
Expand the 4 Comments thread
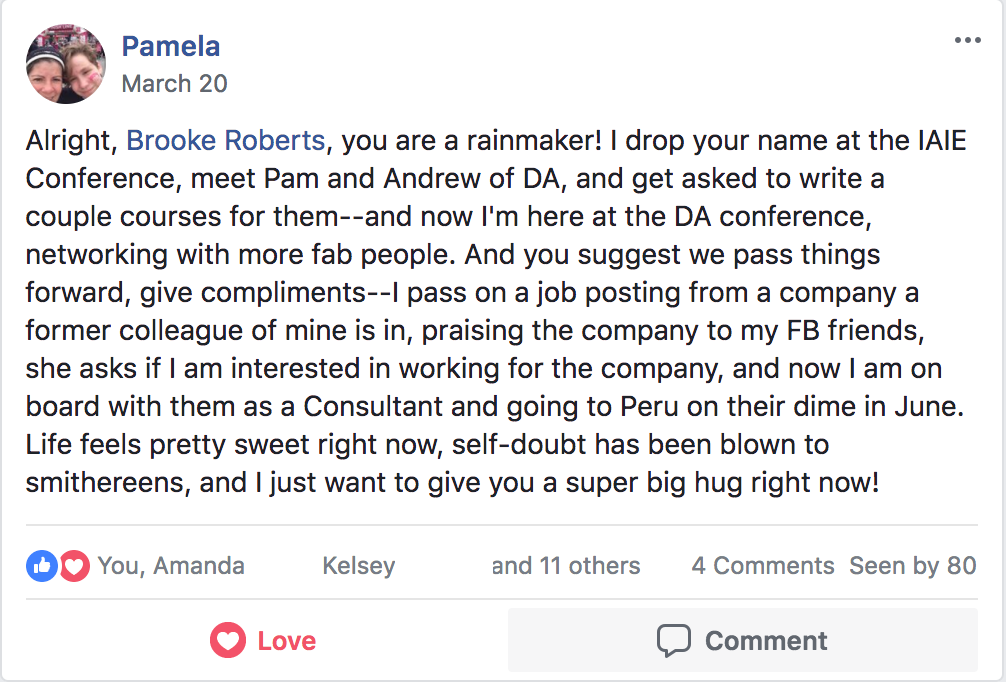click(762, 566)
